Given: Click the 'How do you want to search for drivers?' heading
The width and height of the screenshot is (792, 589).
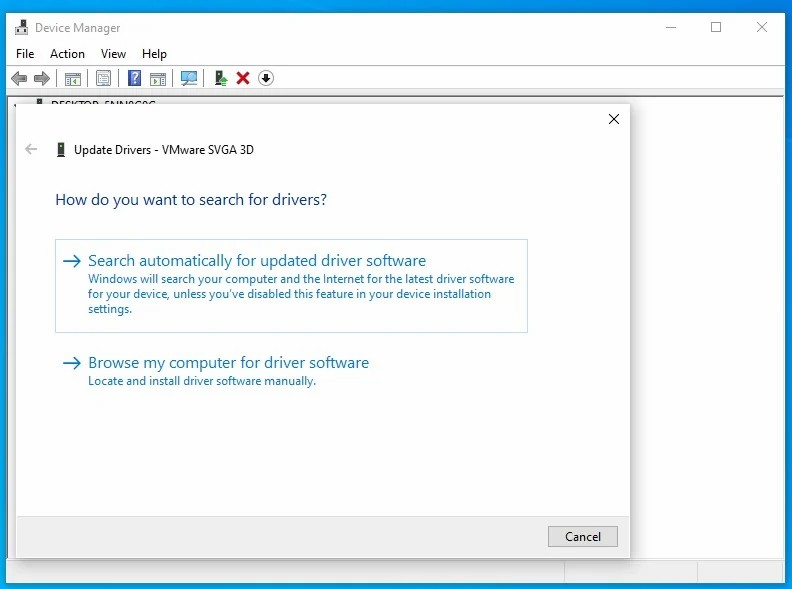Looking at the screenshot, I should point(191,200).
